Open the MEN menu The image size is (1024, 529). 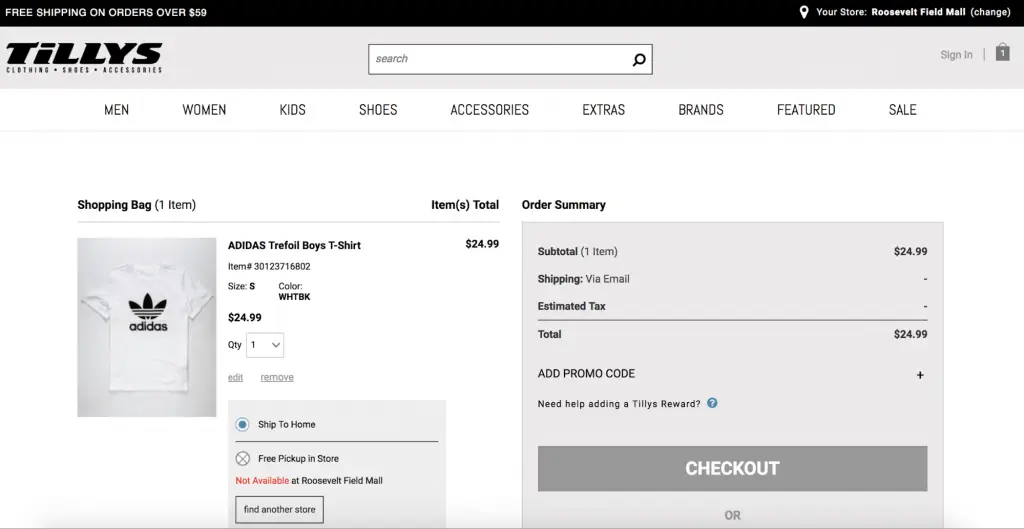coord(116,110)
